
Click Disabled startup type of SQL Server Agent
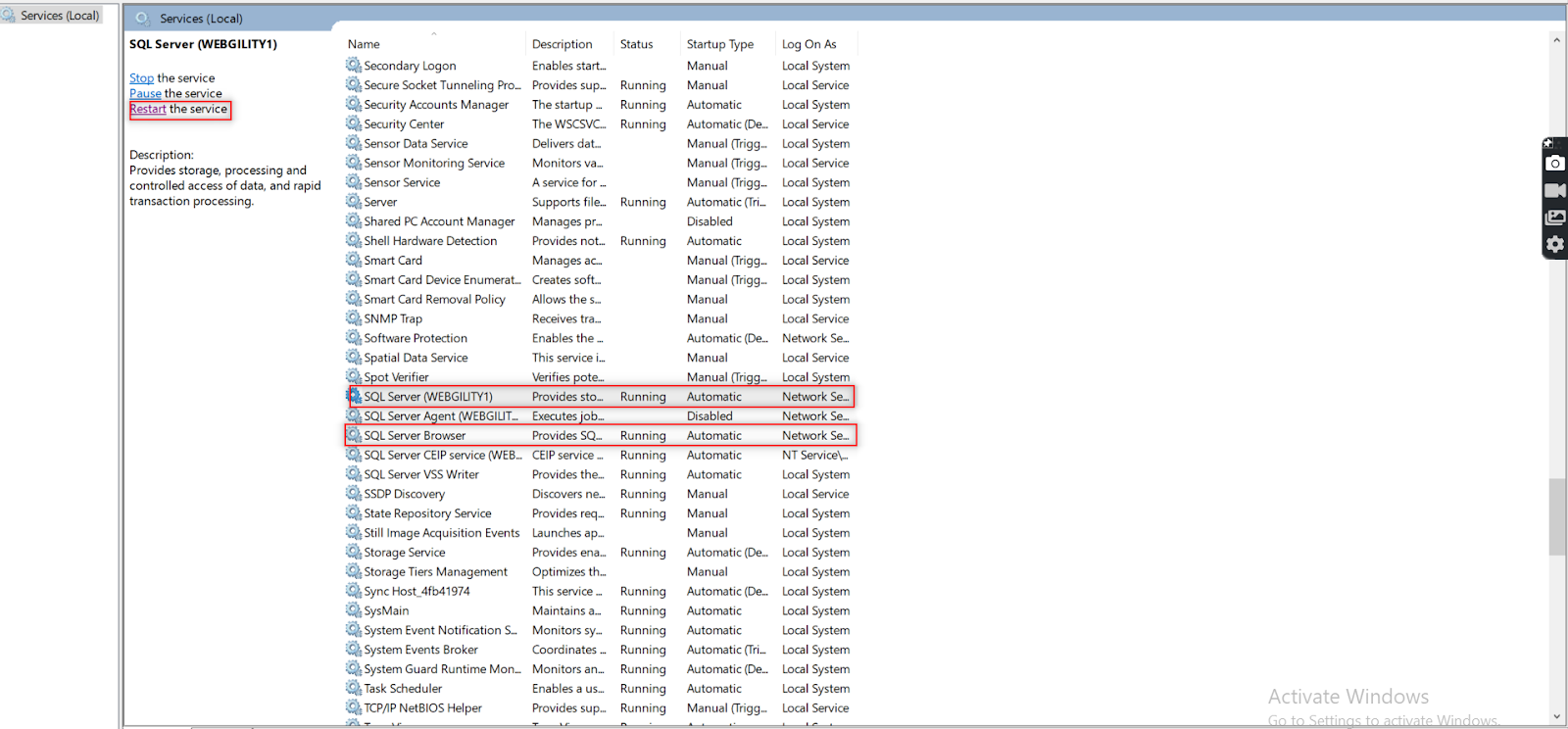point(710,416)
